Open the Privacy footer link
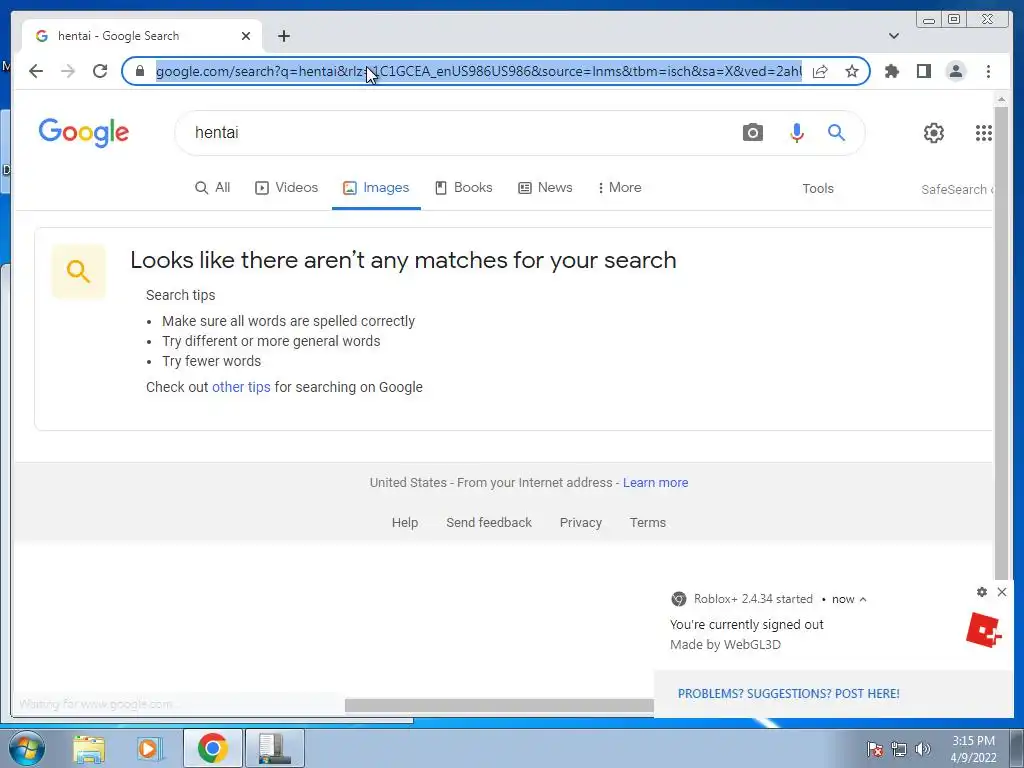 [x=581, y=522]
